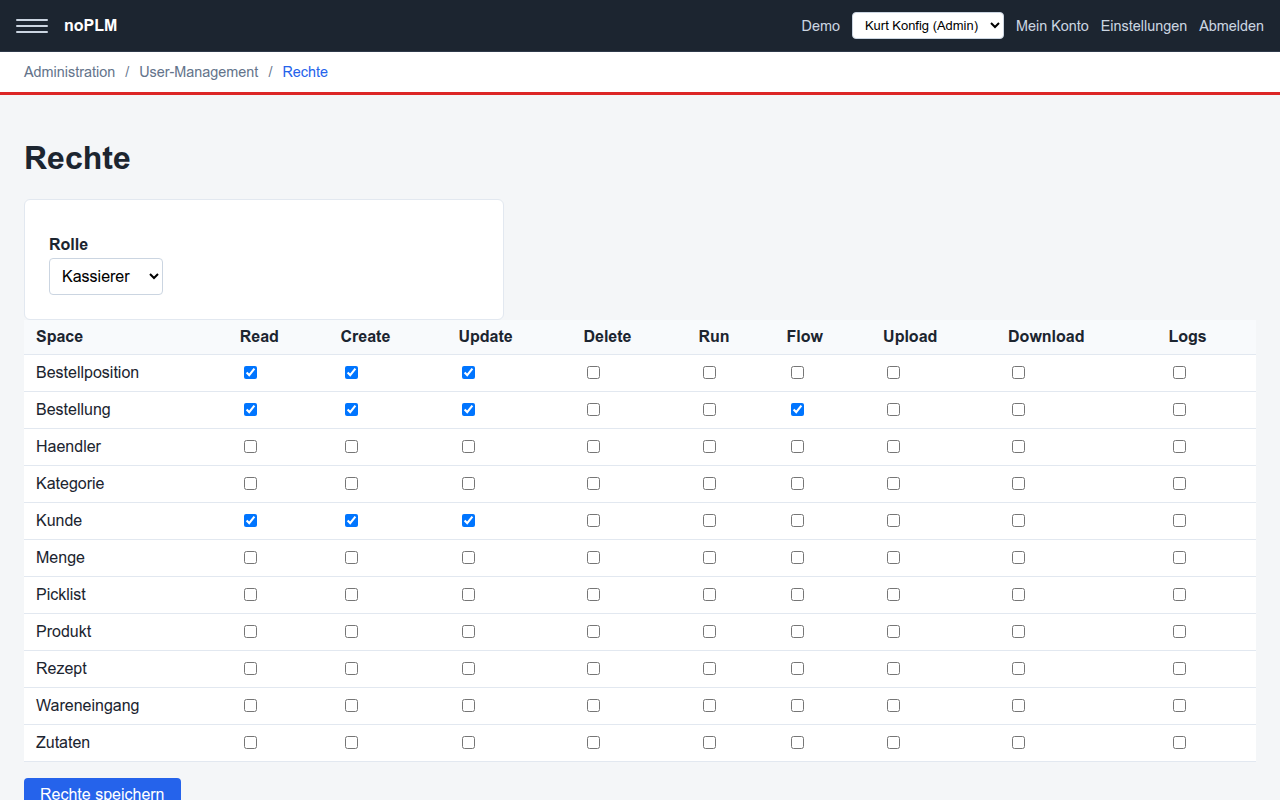Click the noPLM logo text
This screenshot has height=800, width=1280.
coord(91,26)
